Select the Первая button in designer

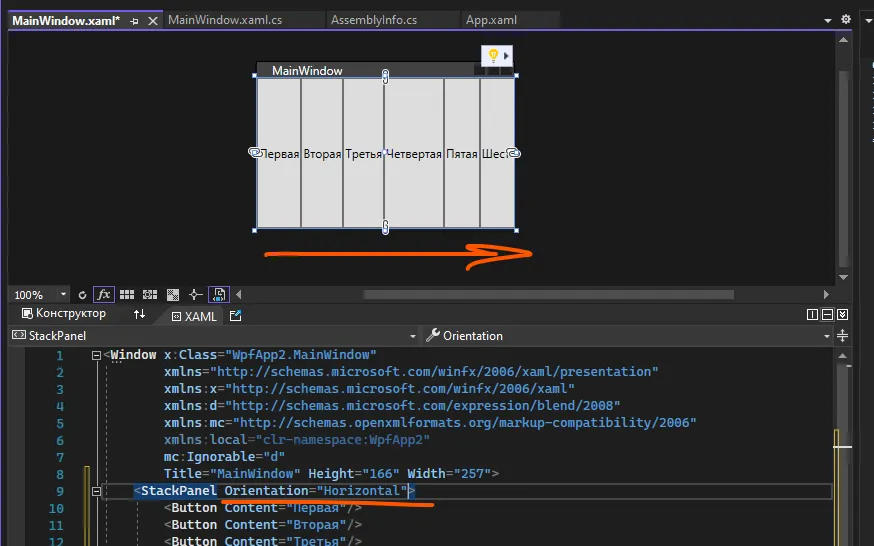coord(279,153)
